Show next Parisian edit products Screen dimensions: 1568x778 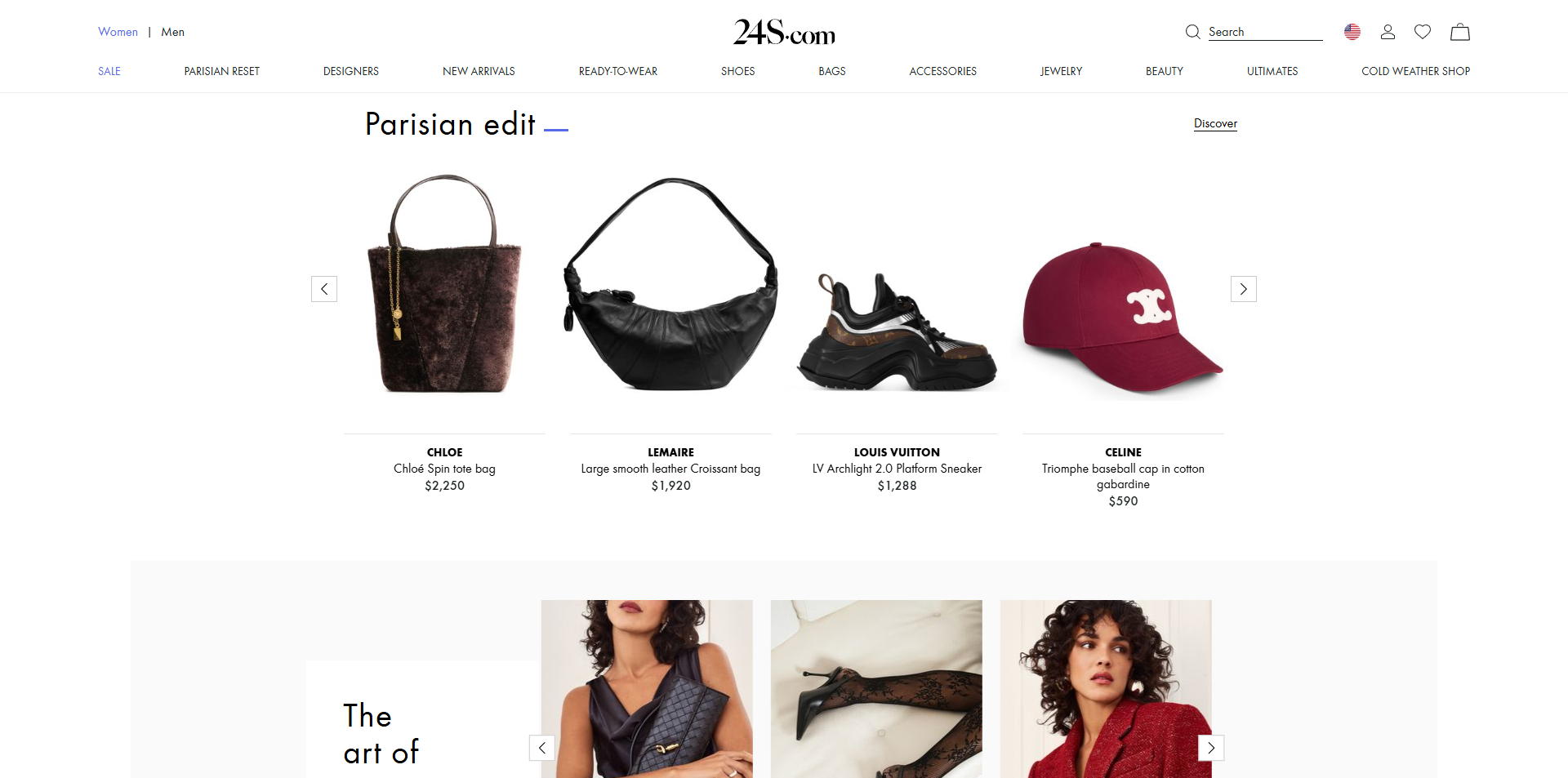click(x=1244, y=289)
